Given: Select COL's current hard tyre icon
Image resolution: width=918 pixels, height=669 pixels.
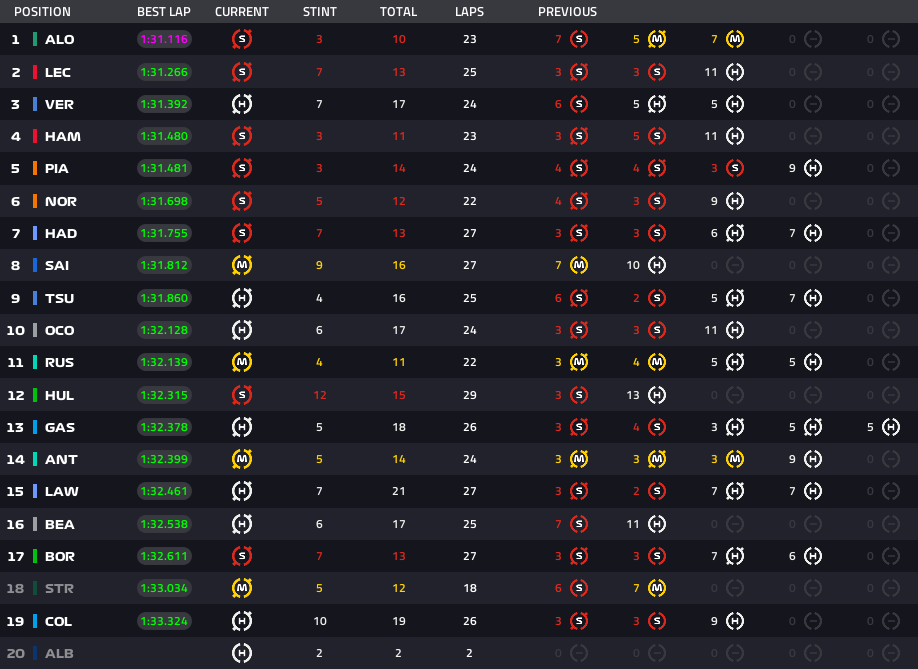Looking at the screenshot, I should coord(242,621).
